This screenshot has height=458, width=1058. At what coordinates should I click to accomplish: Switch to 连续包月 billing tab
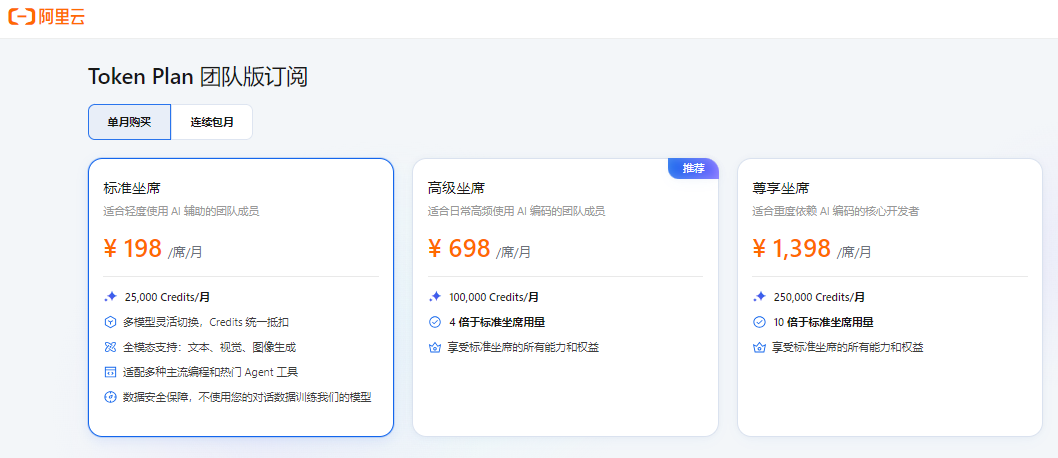(x=212, y=122)
